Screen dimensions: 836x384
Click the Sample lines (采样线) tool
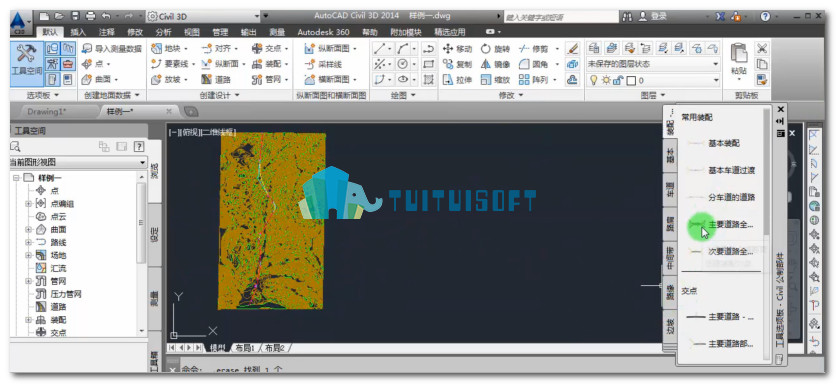(x=323, y=65)
